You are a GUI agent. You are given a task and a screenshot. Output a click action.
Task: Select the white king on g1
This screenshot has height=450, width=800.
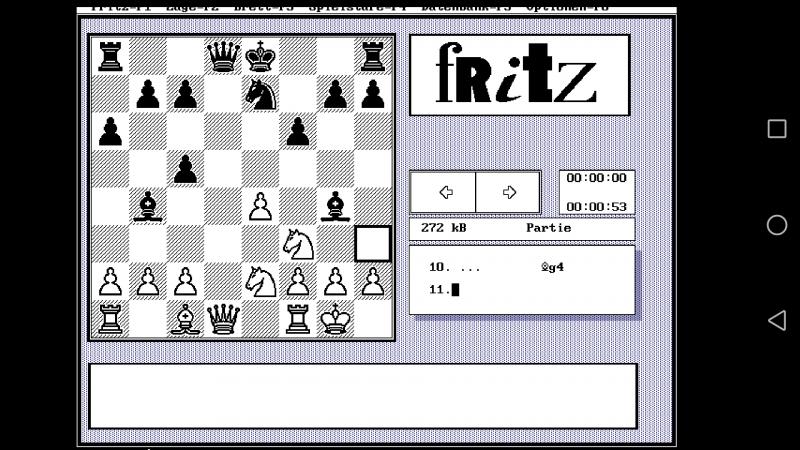click(x=335, y=319)
